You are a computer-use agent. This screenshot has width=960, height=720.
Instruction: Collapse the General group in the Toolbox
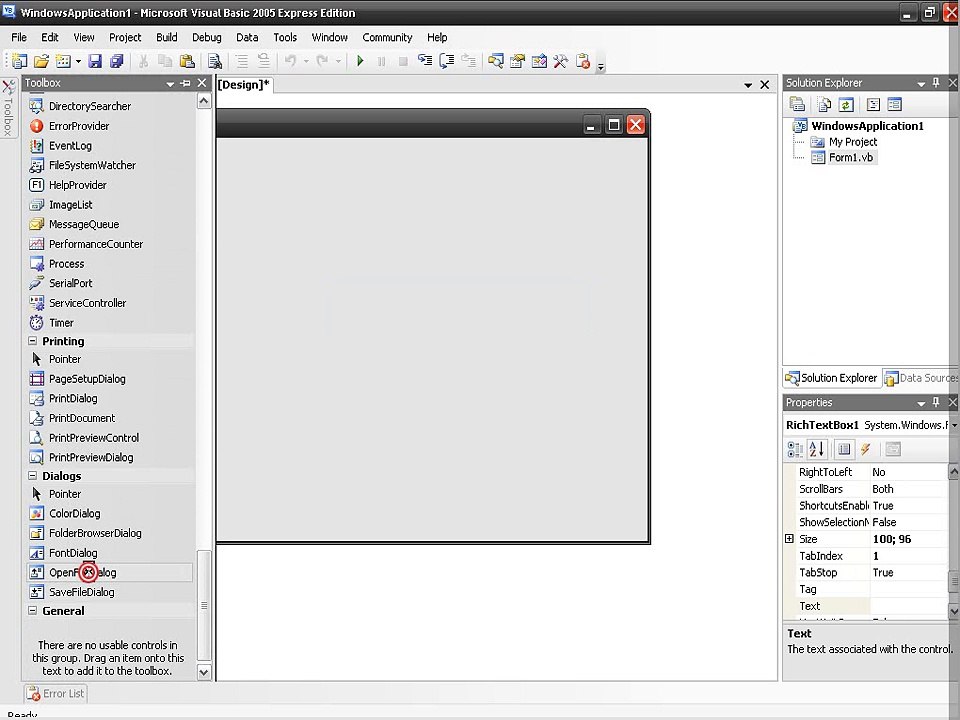click(32, 610)
